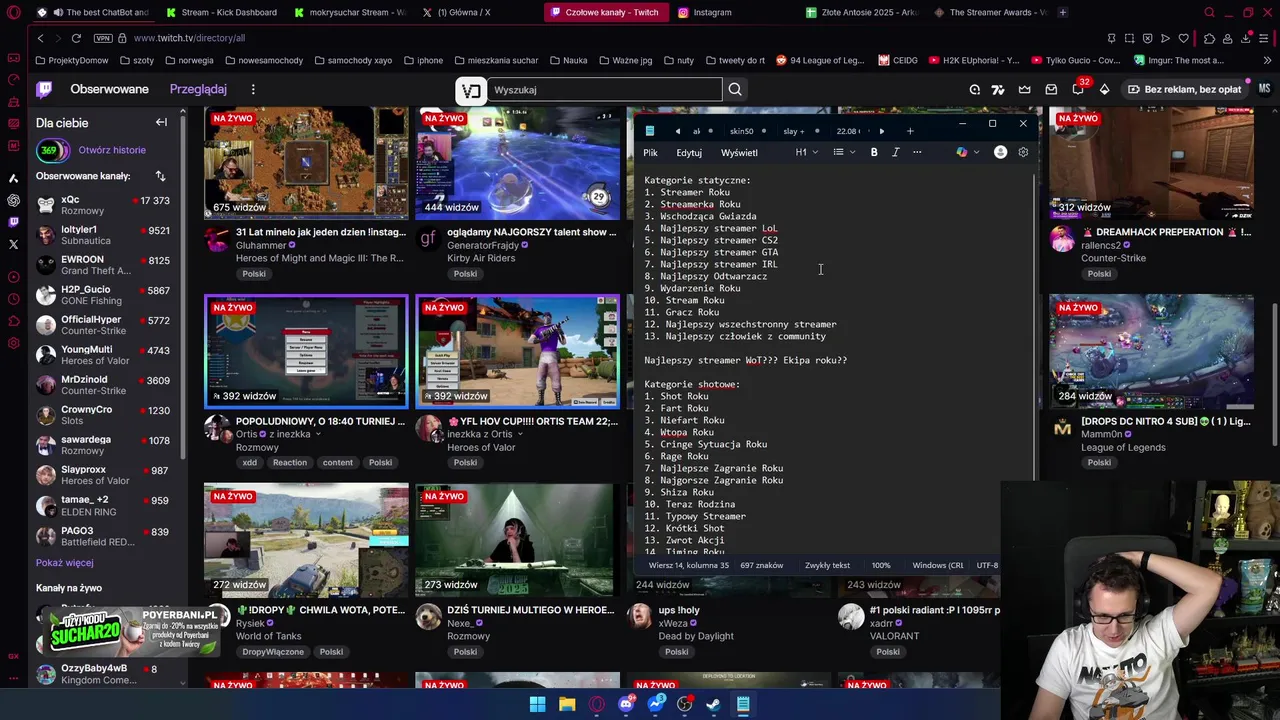Open the Twitch bits diamond icon

point(1104,89)
